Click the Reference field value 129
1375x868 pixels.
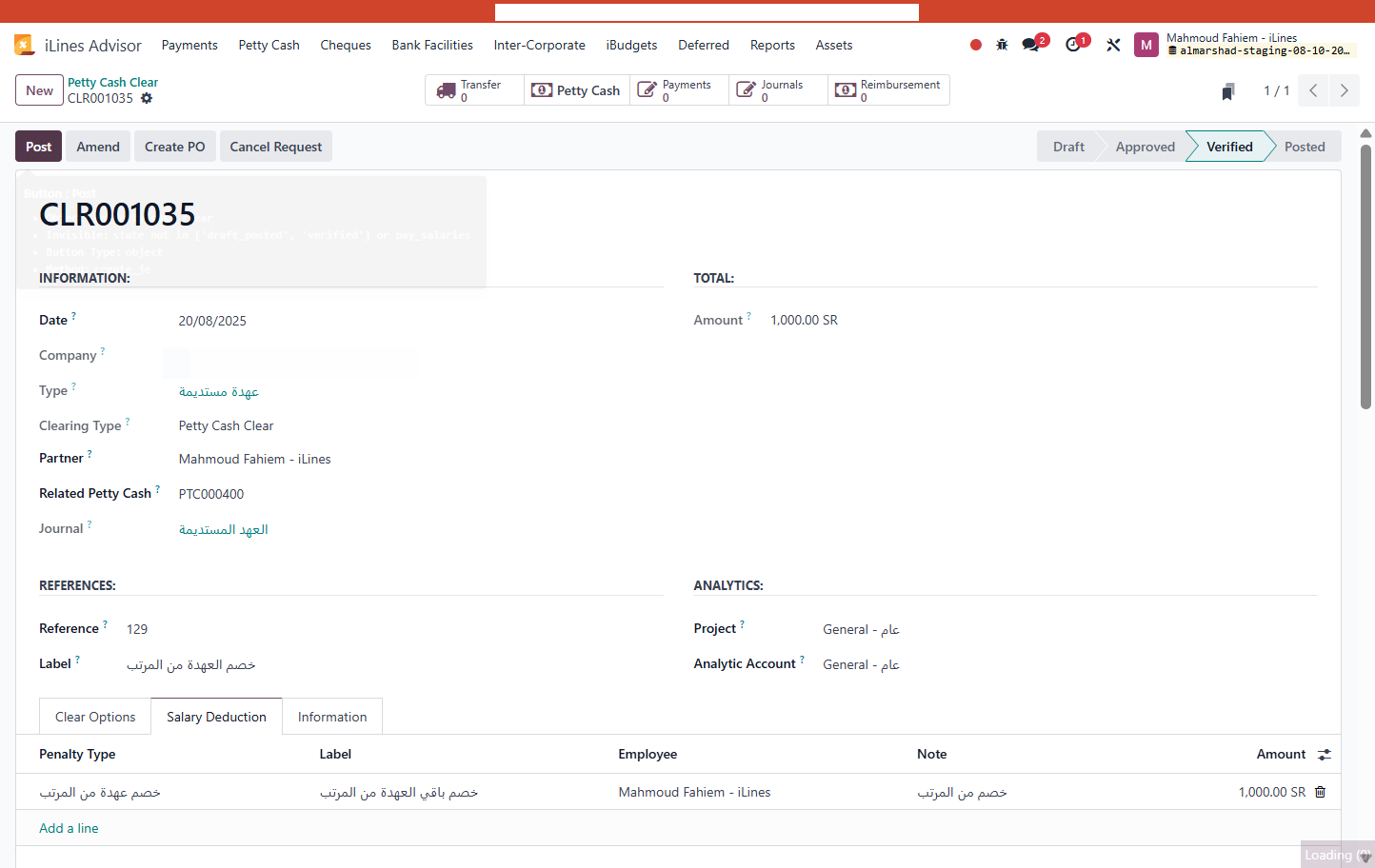coord(137,629)
